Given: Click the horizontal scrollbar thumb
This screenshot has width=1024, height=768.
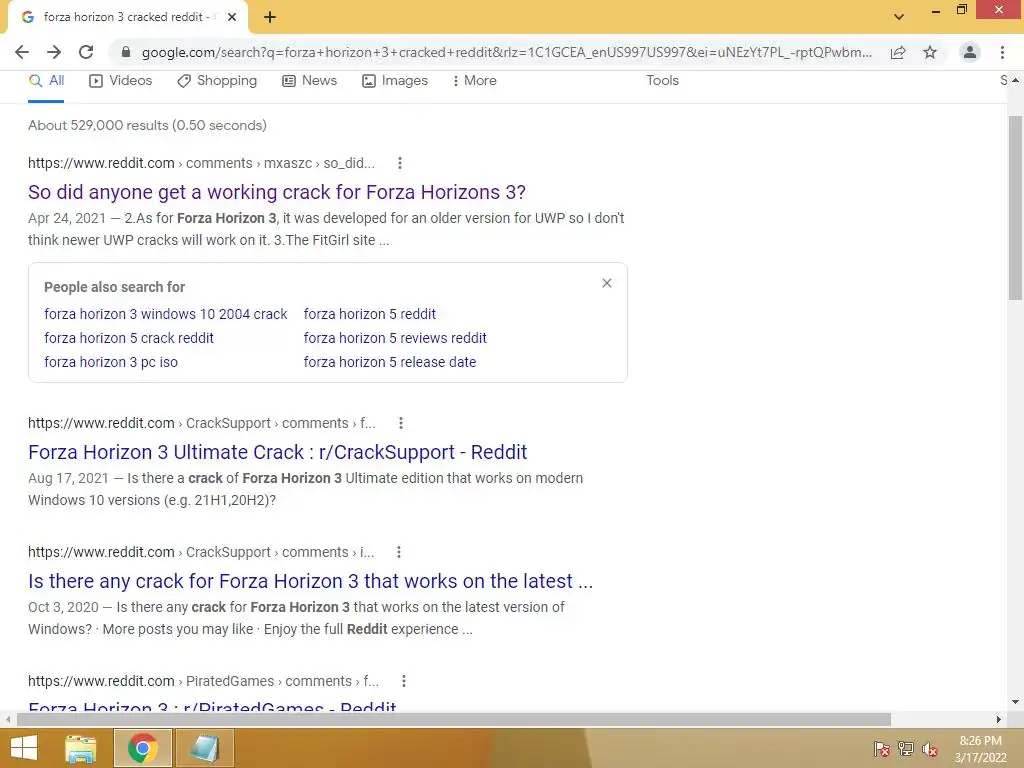Looking at the screenshot, I should [454, 720].
